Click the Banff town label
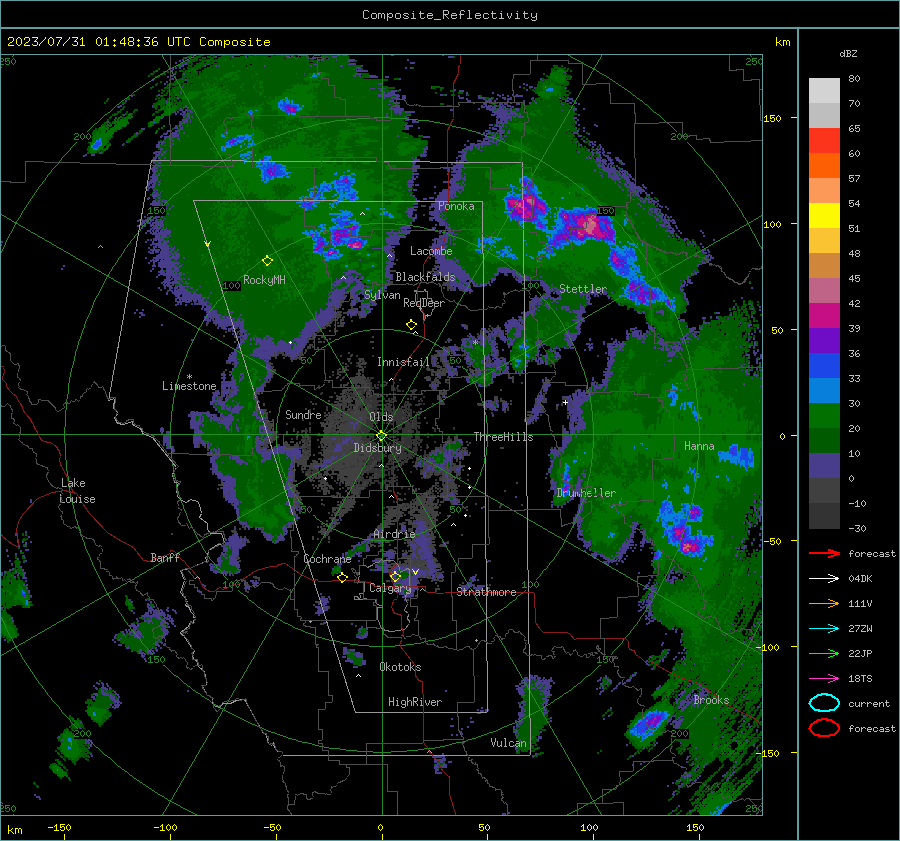This screenshot has width=900, height=841. click(165, 557)
